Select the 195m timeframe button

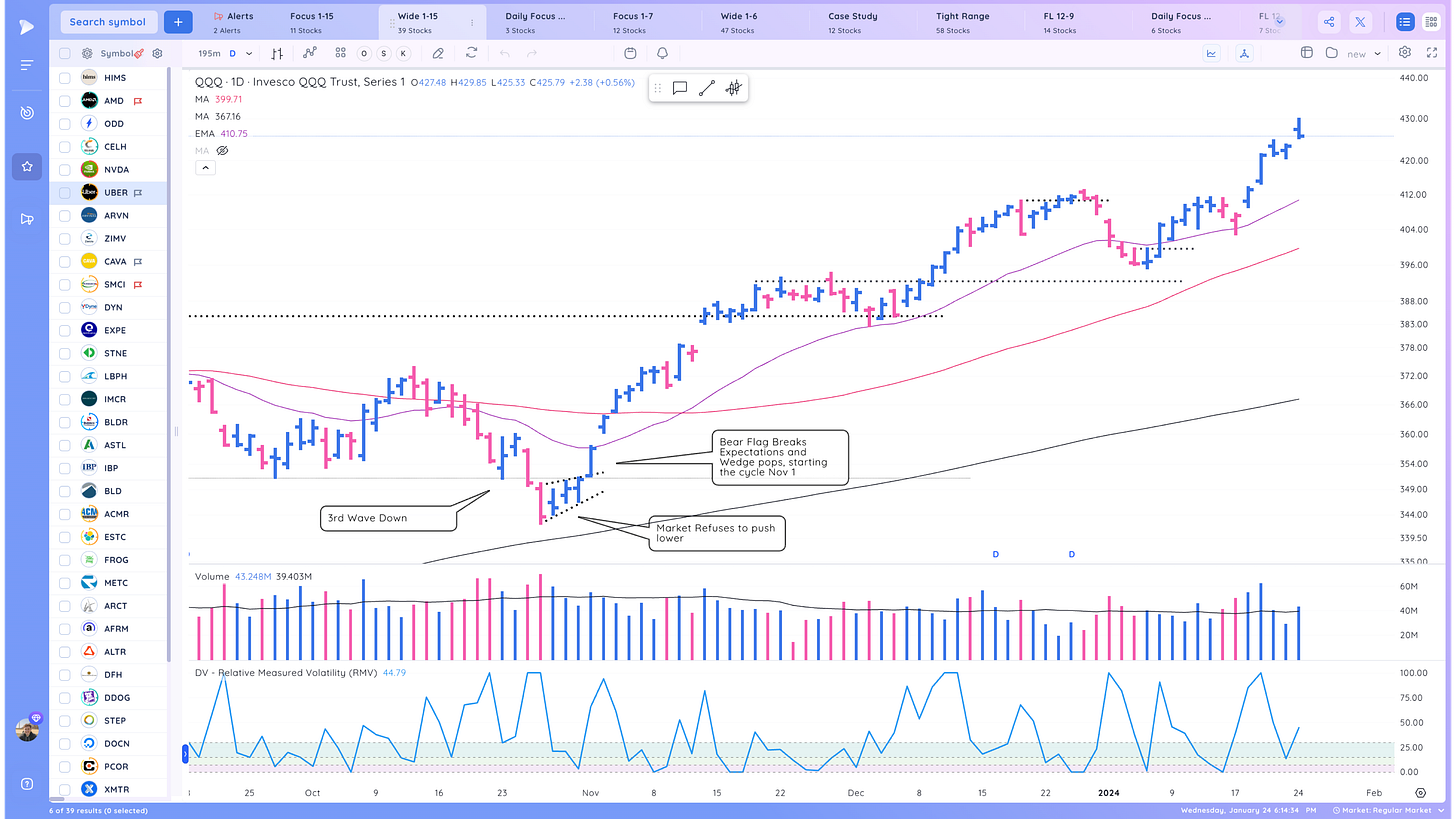(x=208, y=53)
